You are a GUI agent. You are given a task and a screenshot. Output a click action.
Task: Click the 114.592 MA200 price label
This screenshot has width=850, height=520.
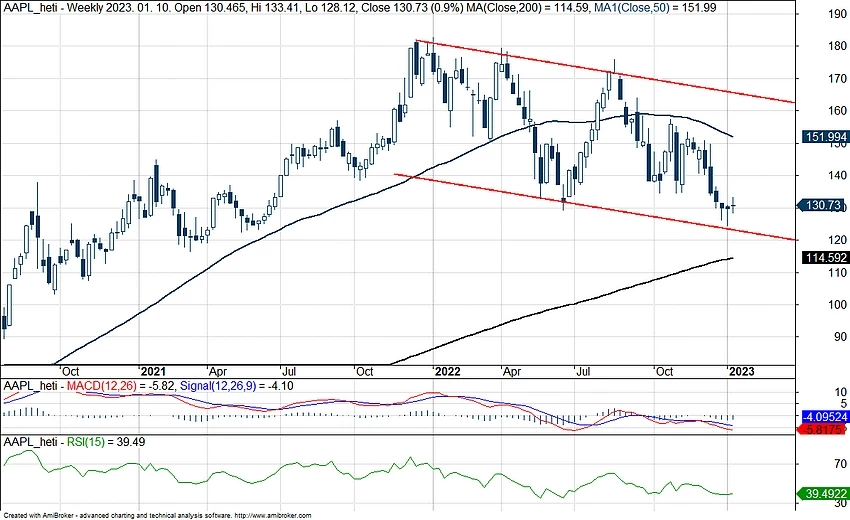point(825,258)
